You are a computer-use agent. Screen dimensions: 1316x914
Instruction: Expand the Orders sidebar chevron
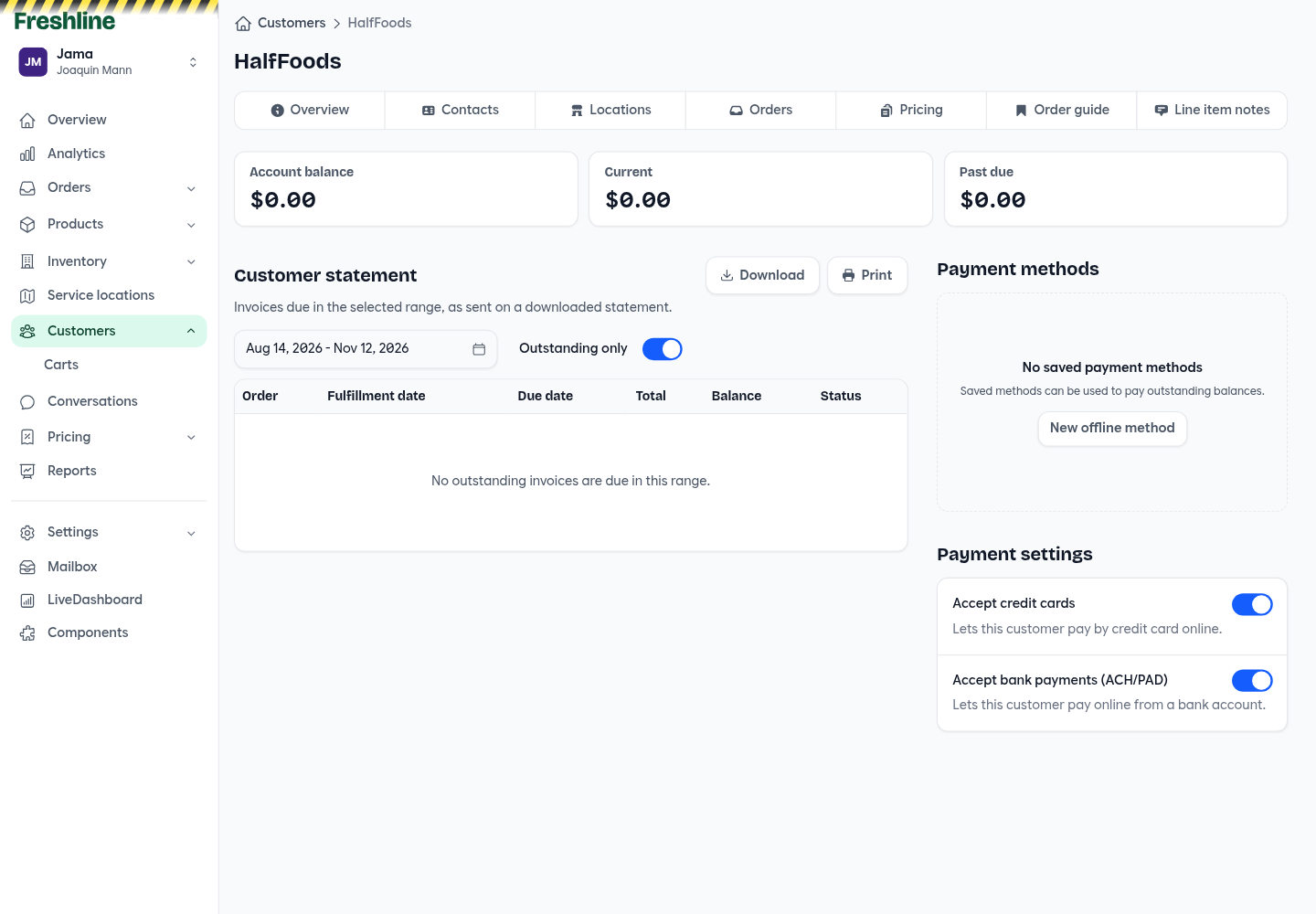(x=191, y=189)
